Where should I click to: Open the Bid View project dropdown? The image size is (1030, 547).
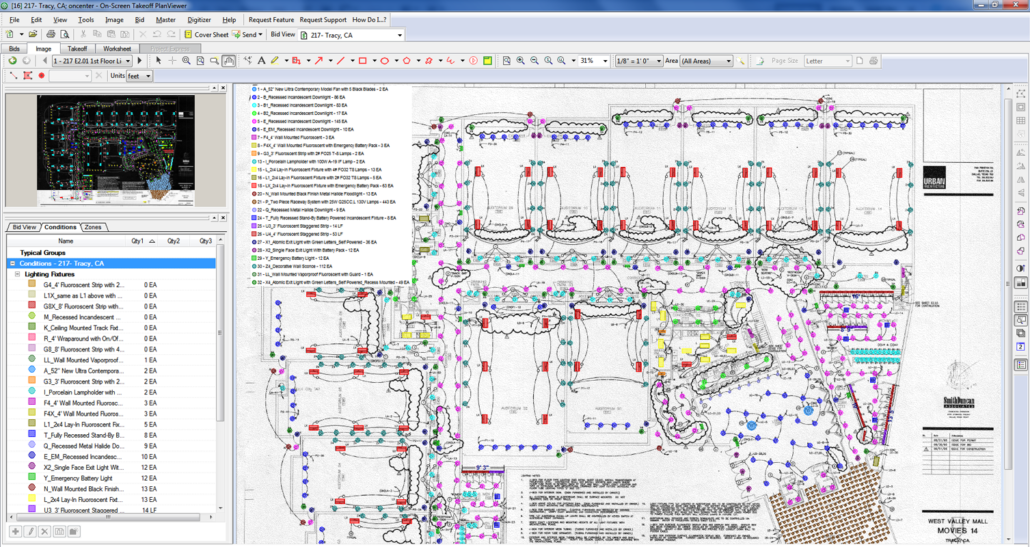point(399,35)
